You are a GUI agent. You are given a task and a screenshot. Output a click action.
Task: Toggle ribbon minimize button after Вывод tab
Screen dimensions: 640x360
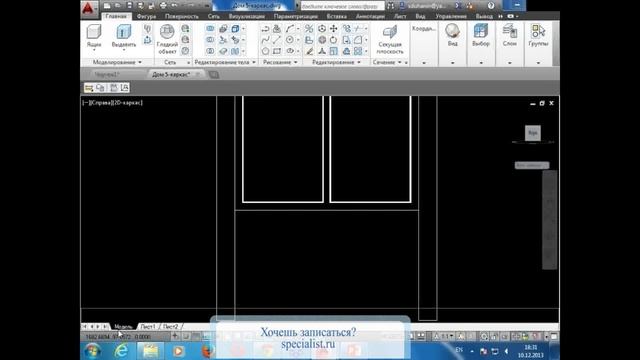512,16
